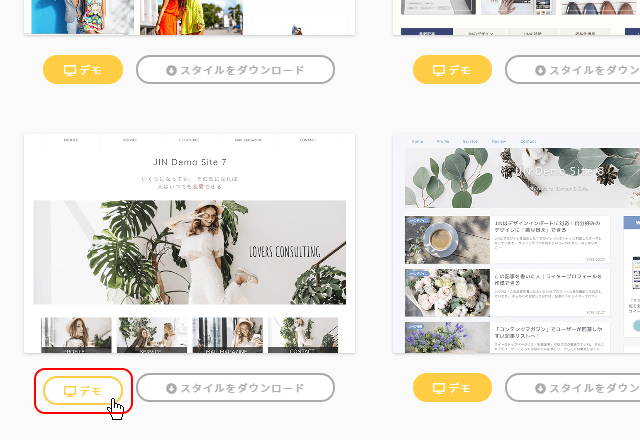
Task: Open the JIN Demo Site 8 preview thumbnail
Action: click(x=516, y=243)
